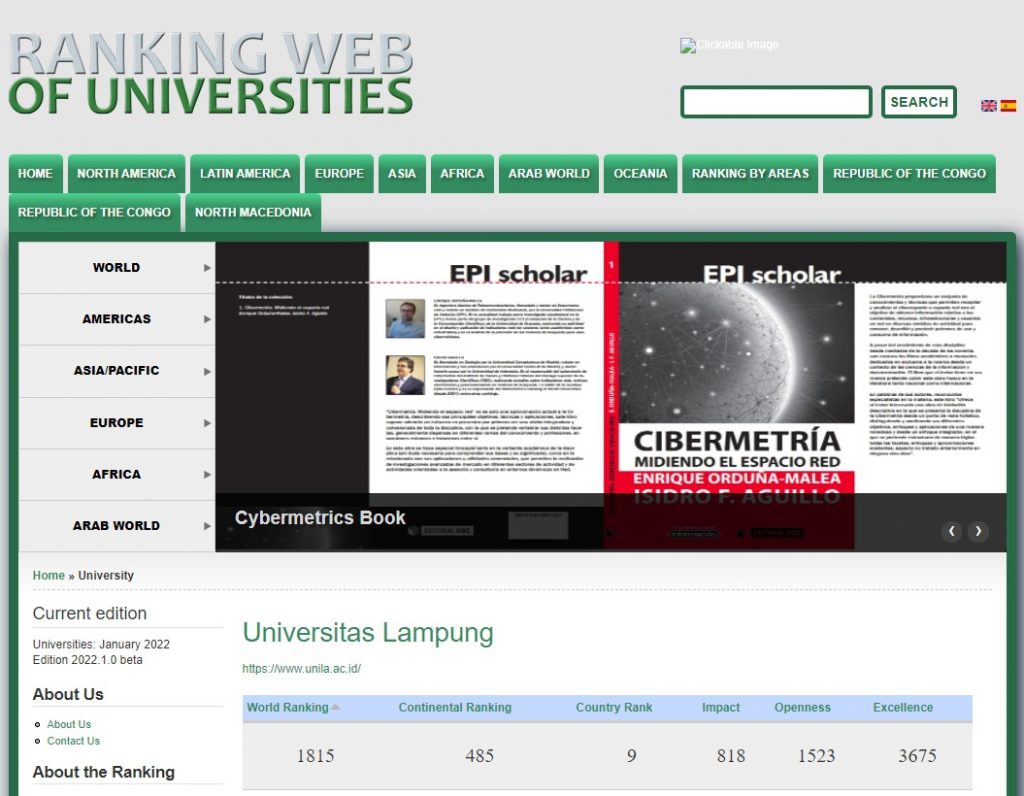Go to the ASIA navigation tab
The image size is (1024, 796).
coord(402,174)
